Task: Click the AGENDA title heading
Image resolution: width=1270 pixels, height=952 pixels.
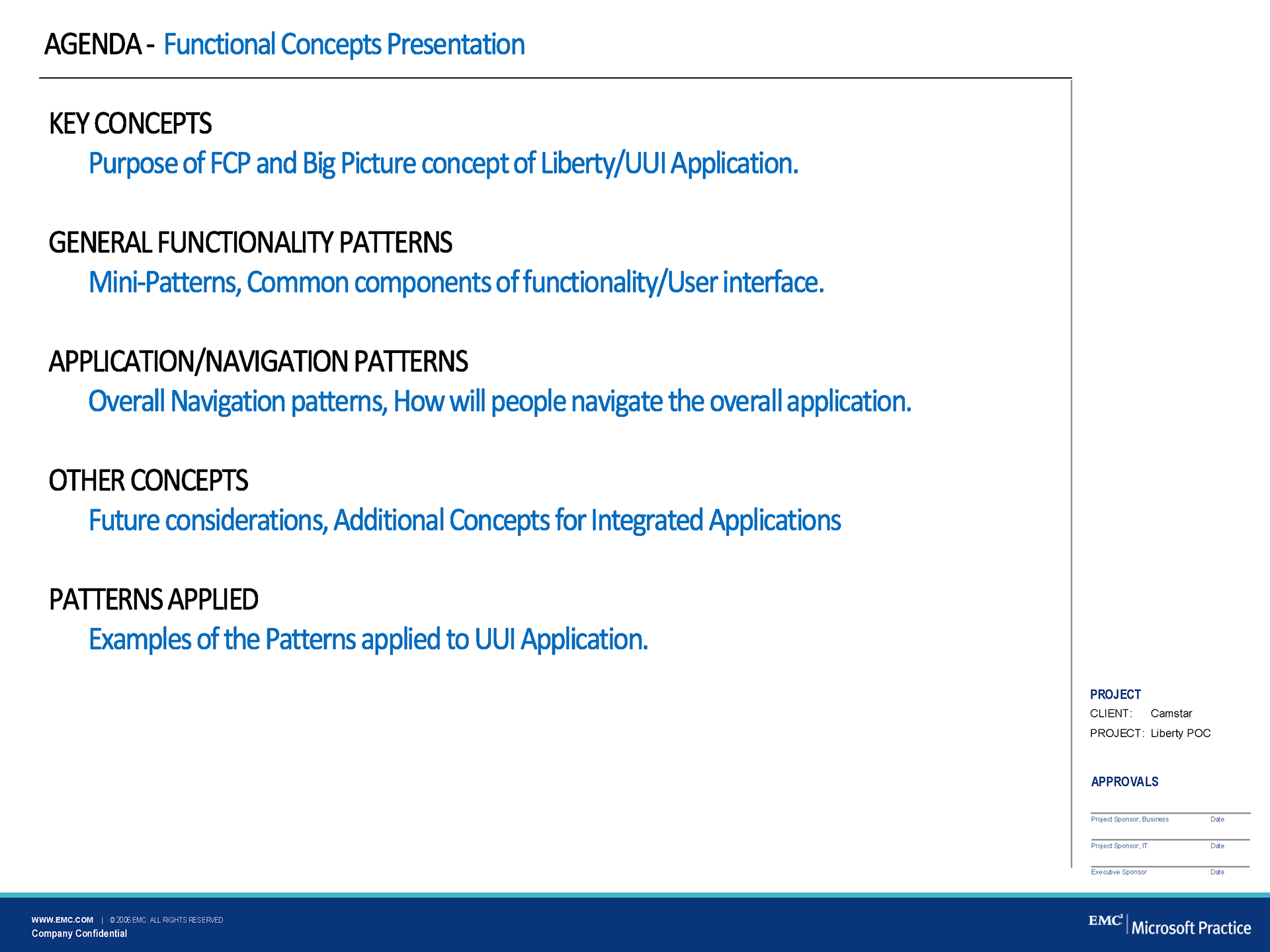Action: (x=93, y=45)
